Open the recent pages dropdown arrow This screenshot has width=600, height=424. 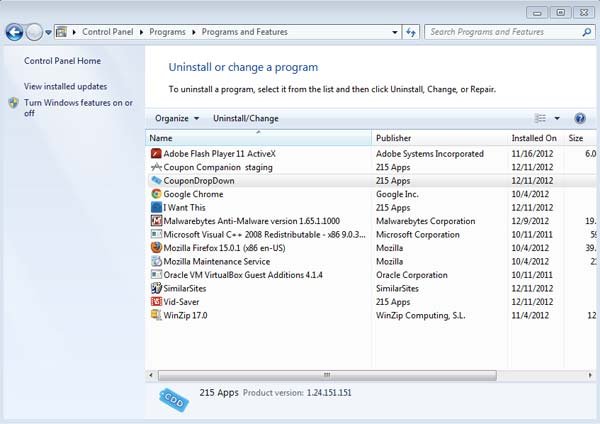[48, 33]
